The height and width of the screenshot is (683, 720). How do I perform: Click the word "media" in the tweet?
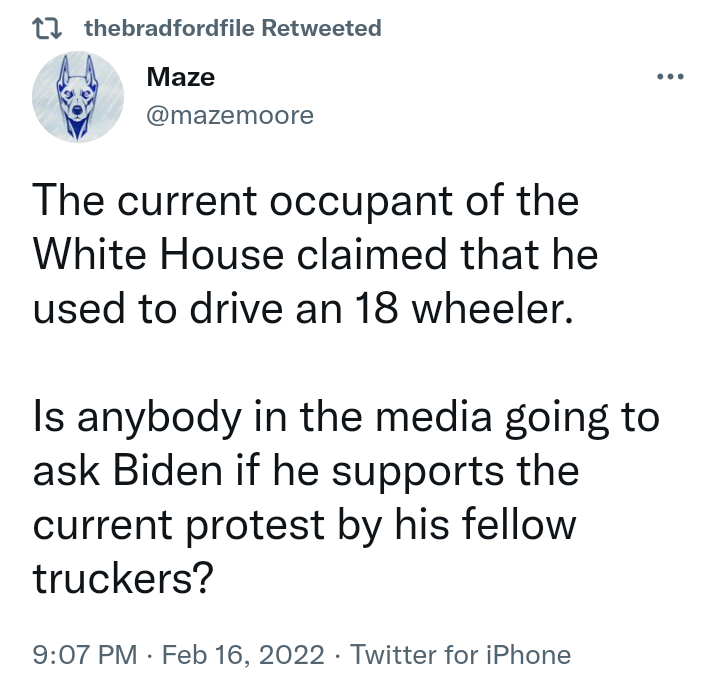pyautogui.click(x=433, y=417)
